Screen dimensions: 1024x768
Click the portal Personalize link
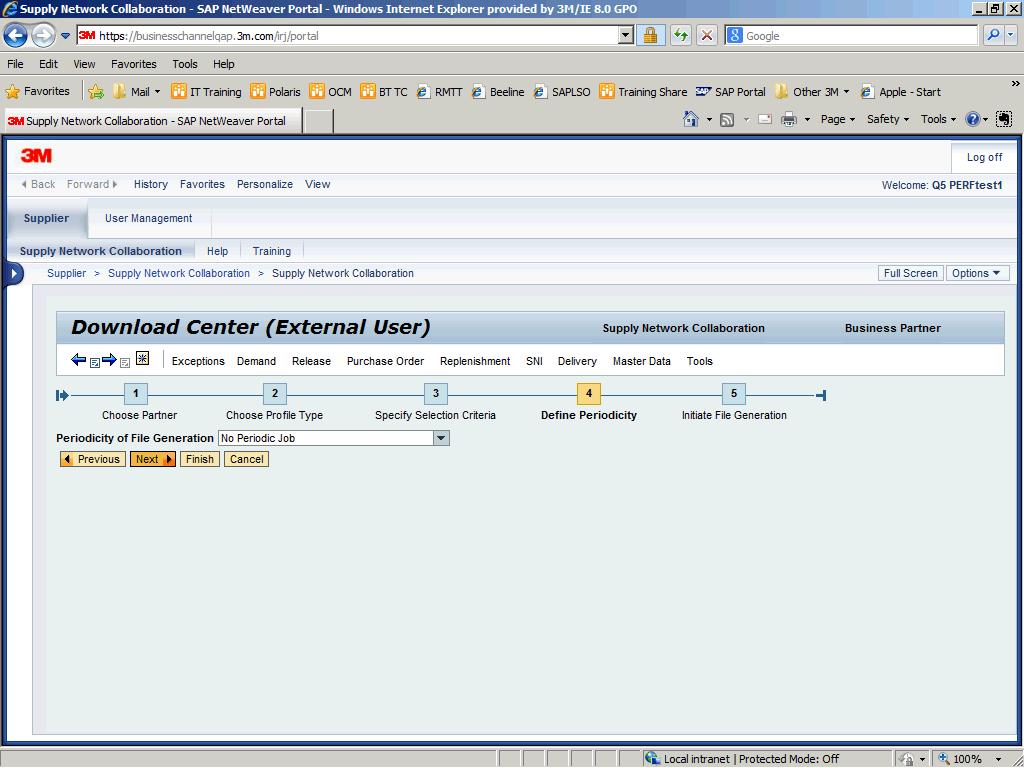pos(264,184)
